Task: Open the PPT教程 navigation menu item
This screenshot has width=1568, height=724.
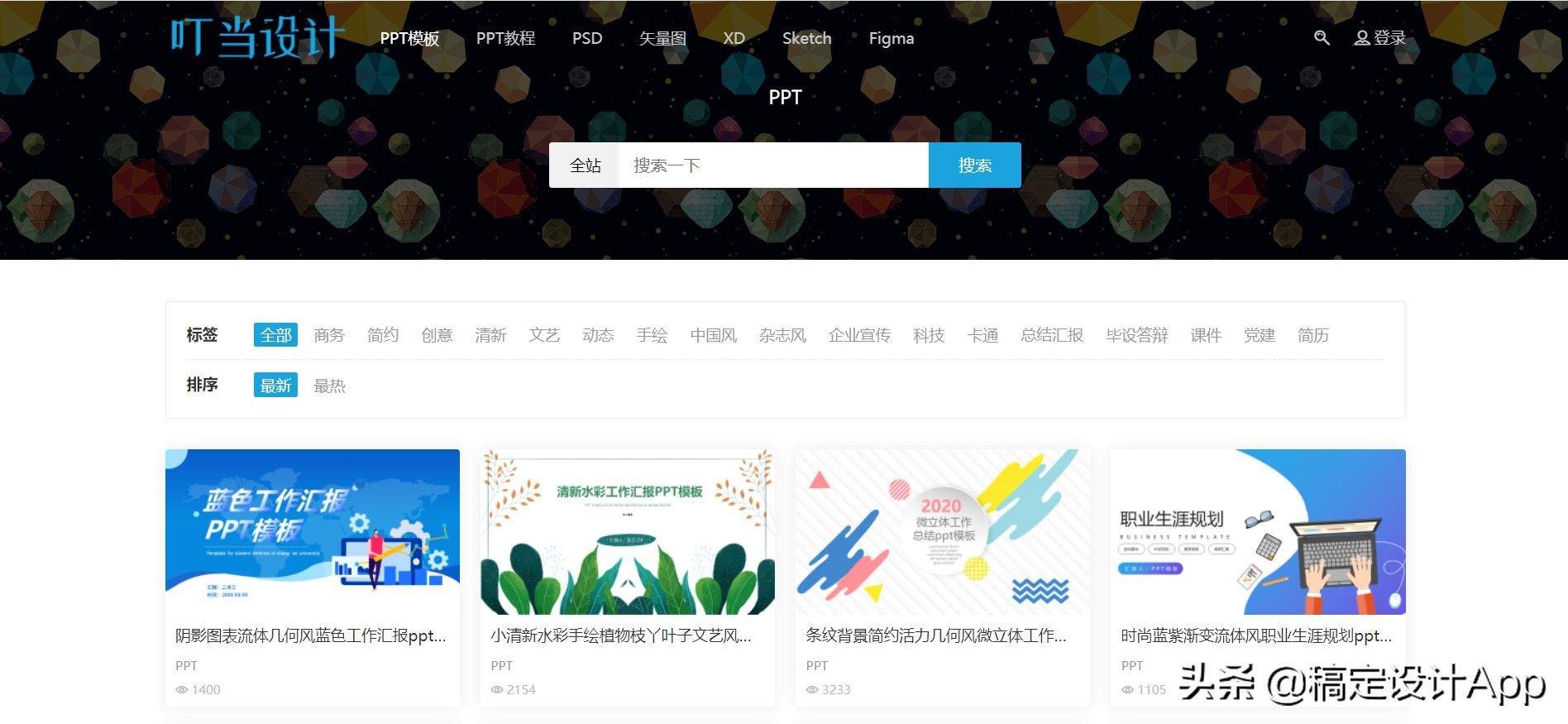Action: (505, 39)
